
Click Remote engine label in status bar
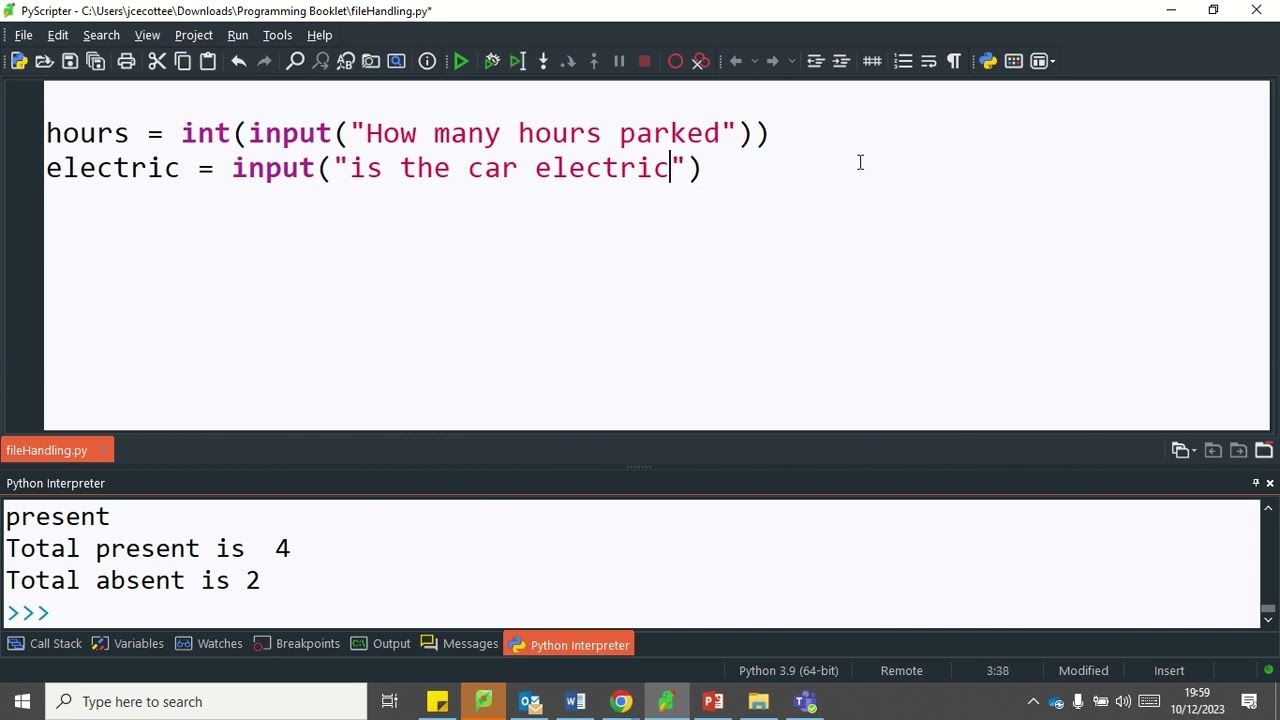coord(902,671)
